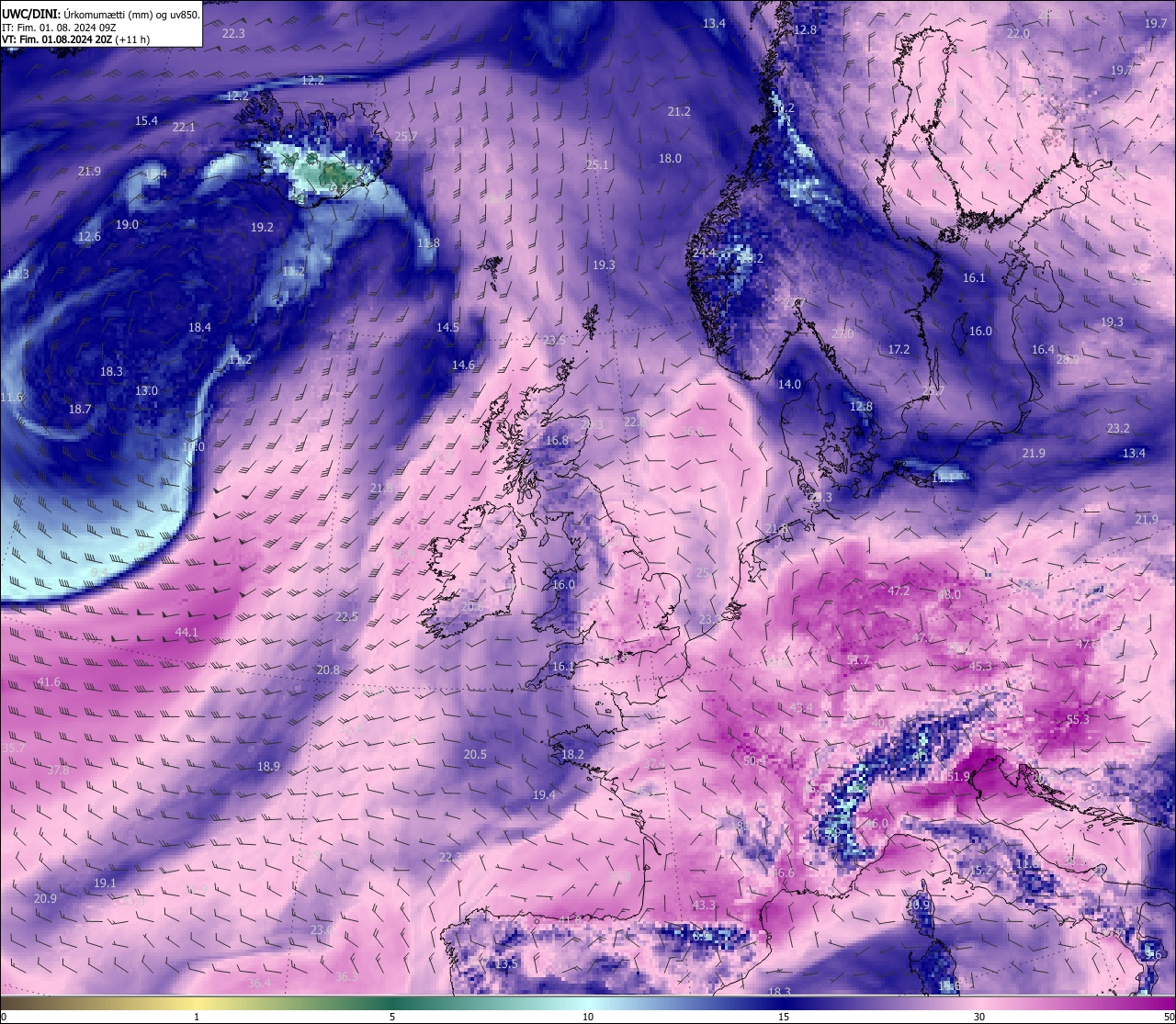This screenshot has height=1024, width=1176.
Task: Click the 'IT: Fim. 01. 08. 2024 09Z' line
Action: pos(57,28)
